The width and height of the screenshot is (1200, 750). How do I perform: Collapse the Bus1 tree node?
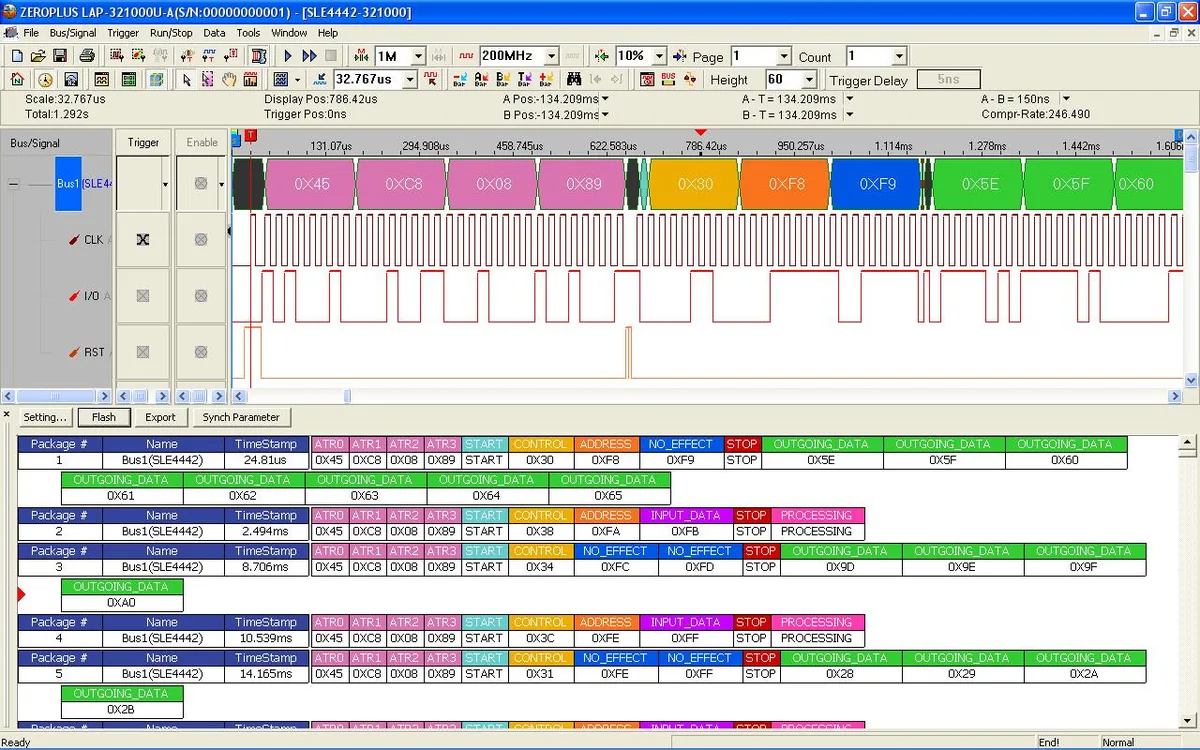pos(14,184)
